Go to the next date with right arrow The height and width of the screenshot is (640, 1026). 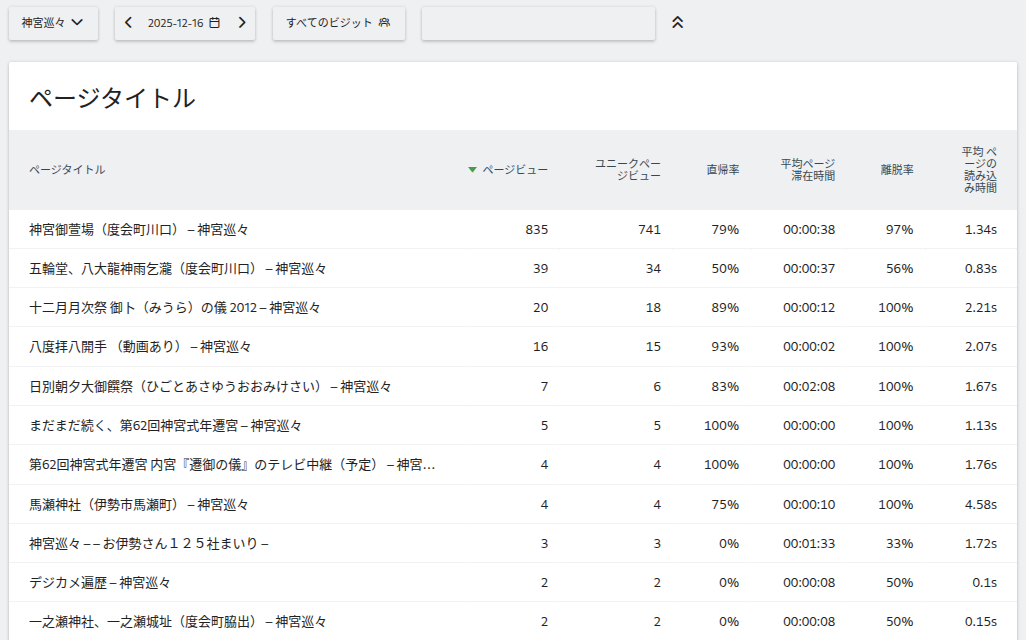tap(241, 23)
